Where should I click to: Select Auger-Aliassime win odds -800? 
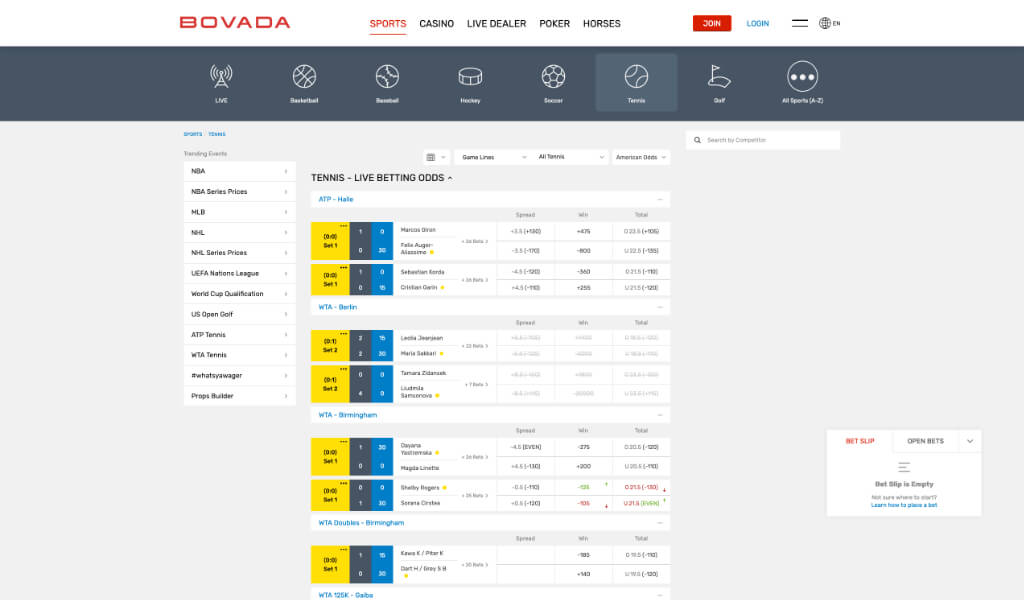tap(583, 251)
